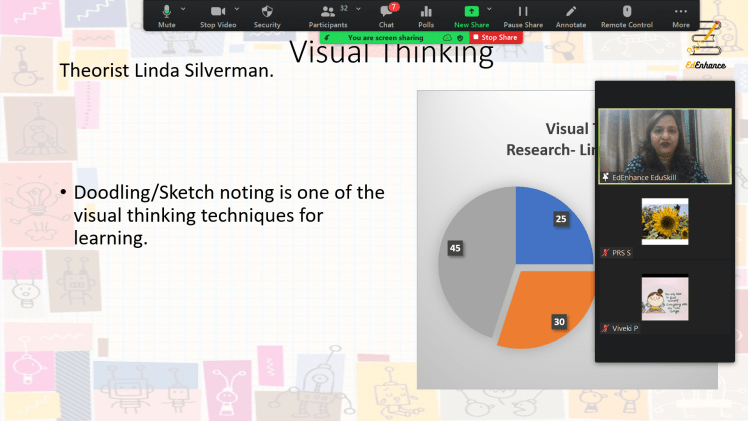
Task: Expand video options arrow beside Stop Video
Action: (238, 8)
